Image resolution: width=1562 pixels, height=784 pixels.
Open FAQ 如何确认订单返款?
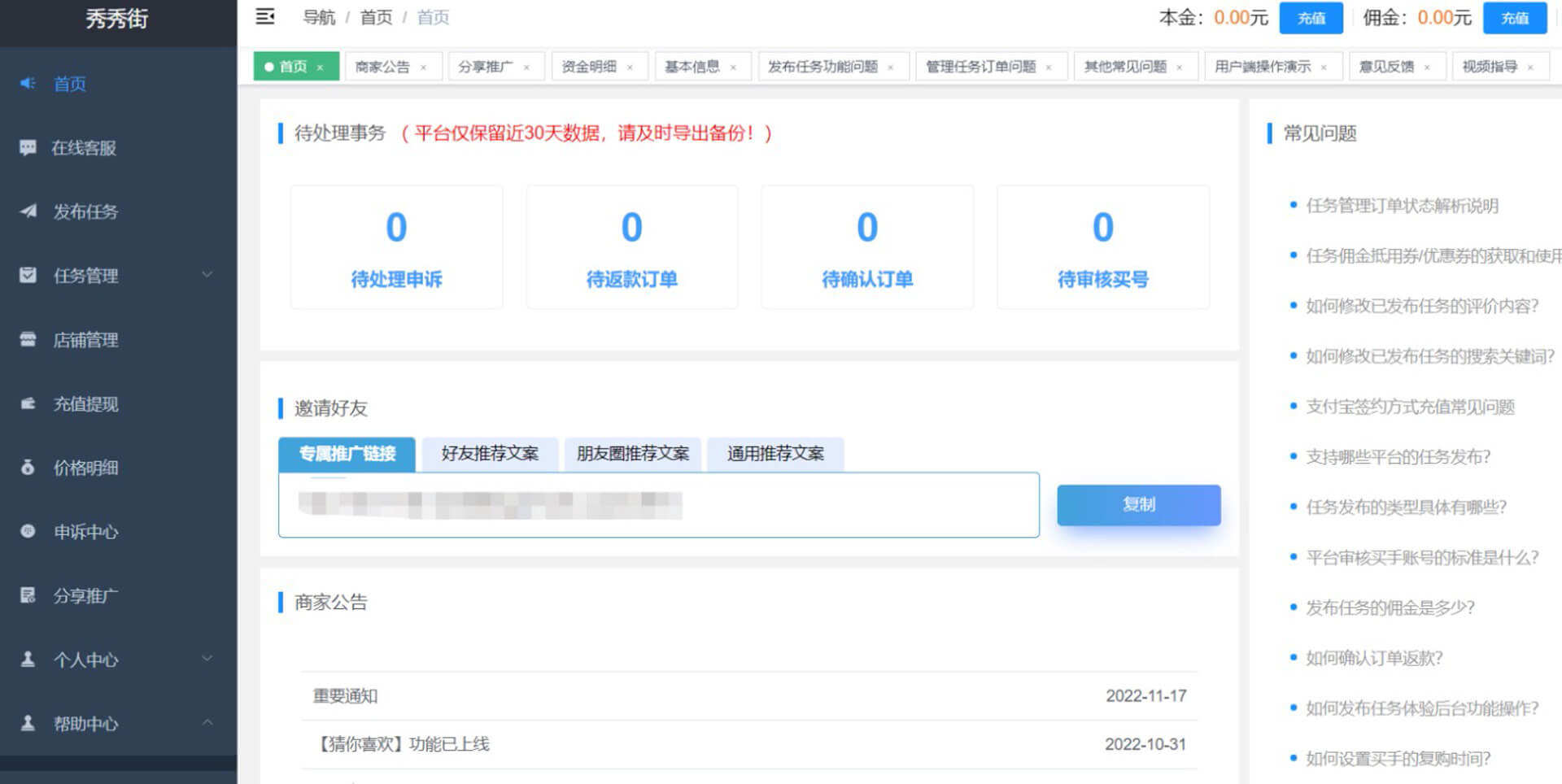click(1373, 658)
